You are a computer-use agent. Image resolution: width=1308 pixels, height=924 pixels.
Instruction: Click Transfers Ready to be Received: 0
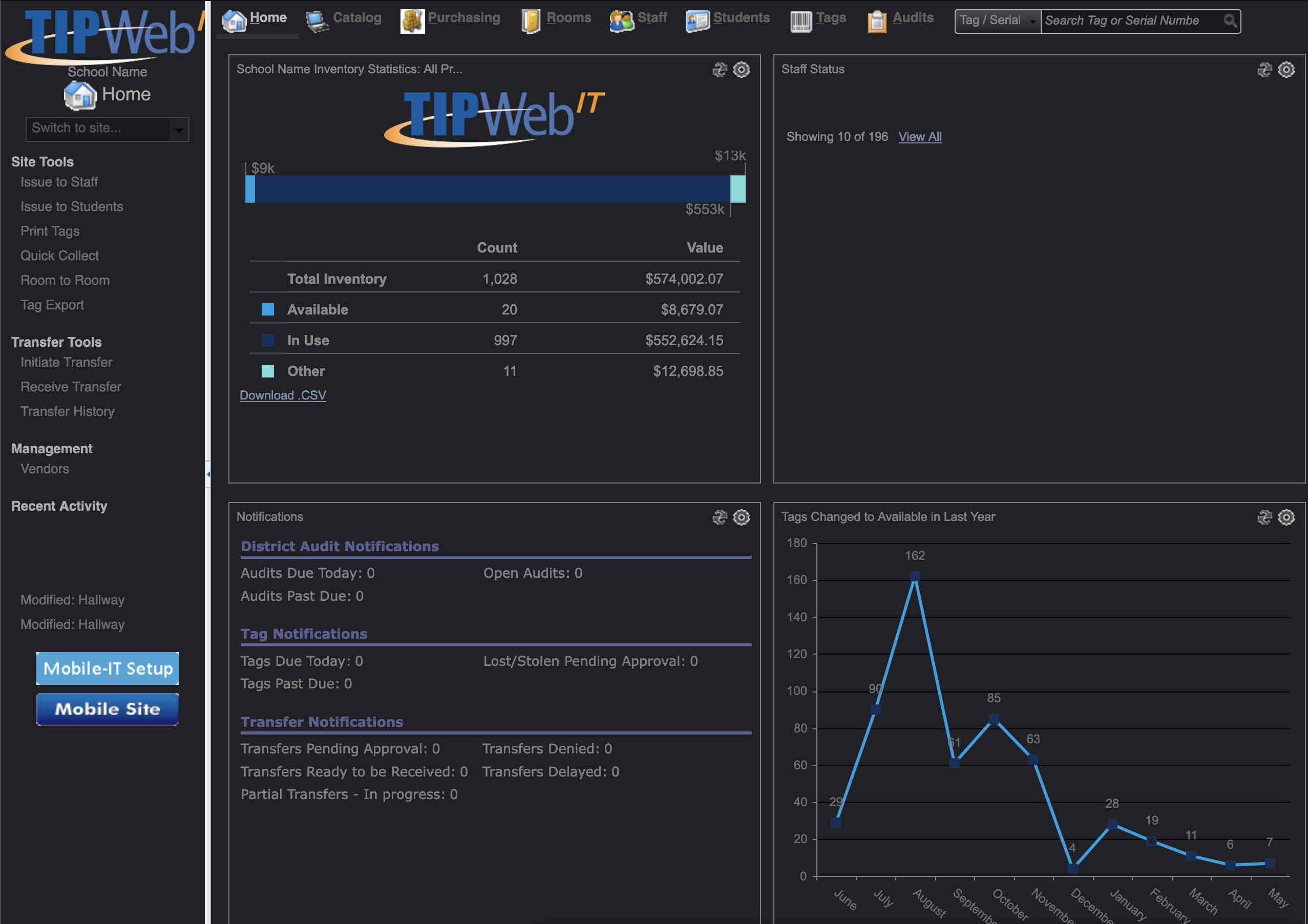click(354, 772)
